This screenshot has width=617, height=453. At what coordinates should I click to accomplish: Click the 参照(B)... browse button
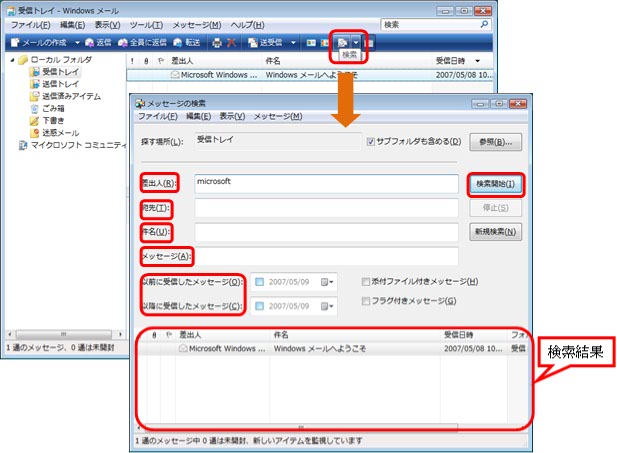coord(496,142)
